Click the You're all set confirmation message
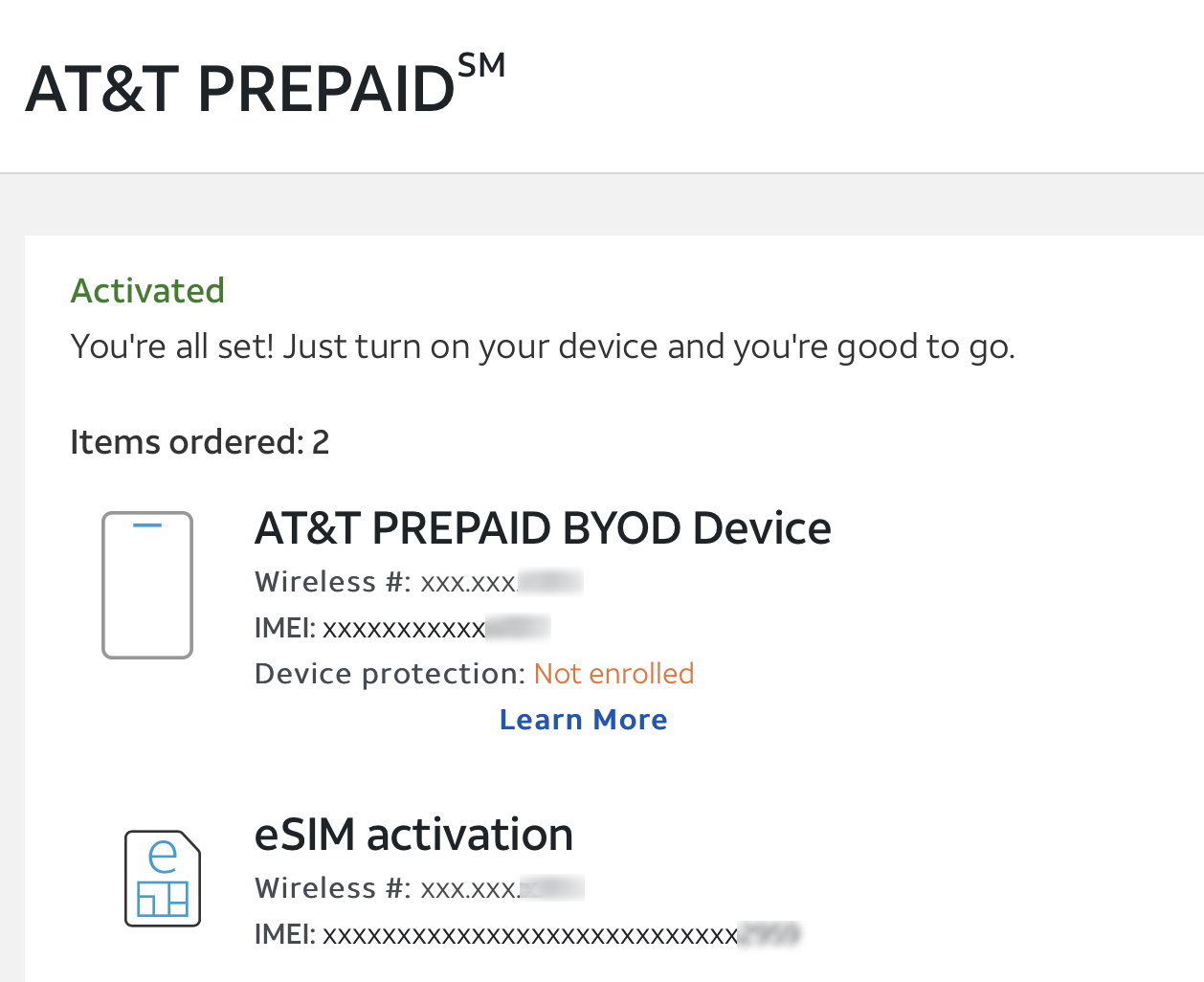This screenshot has height=982, width=1204. tap(543, 346)
